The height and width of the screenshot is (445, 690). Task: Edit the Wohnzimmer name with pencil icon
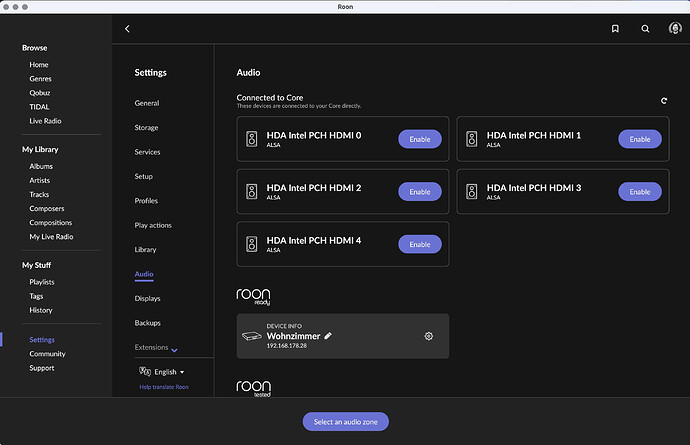click(x=328, y=336)
